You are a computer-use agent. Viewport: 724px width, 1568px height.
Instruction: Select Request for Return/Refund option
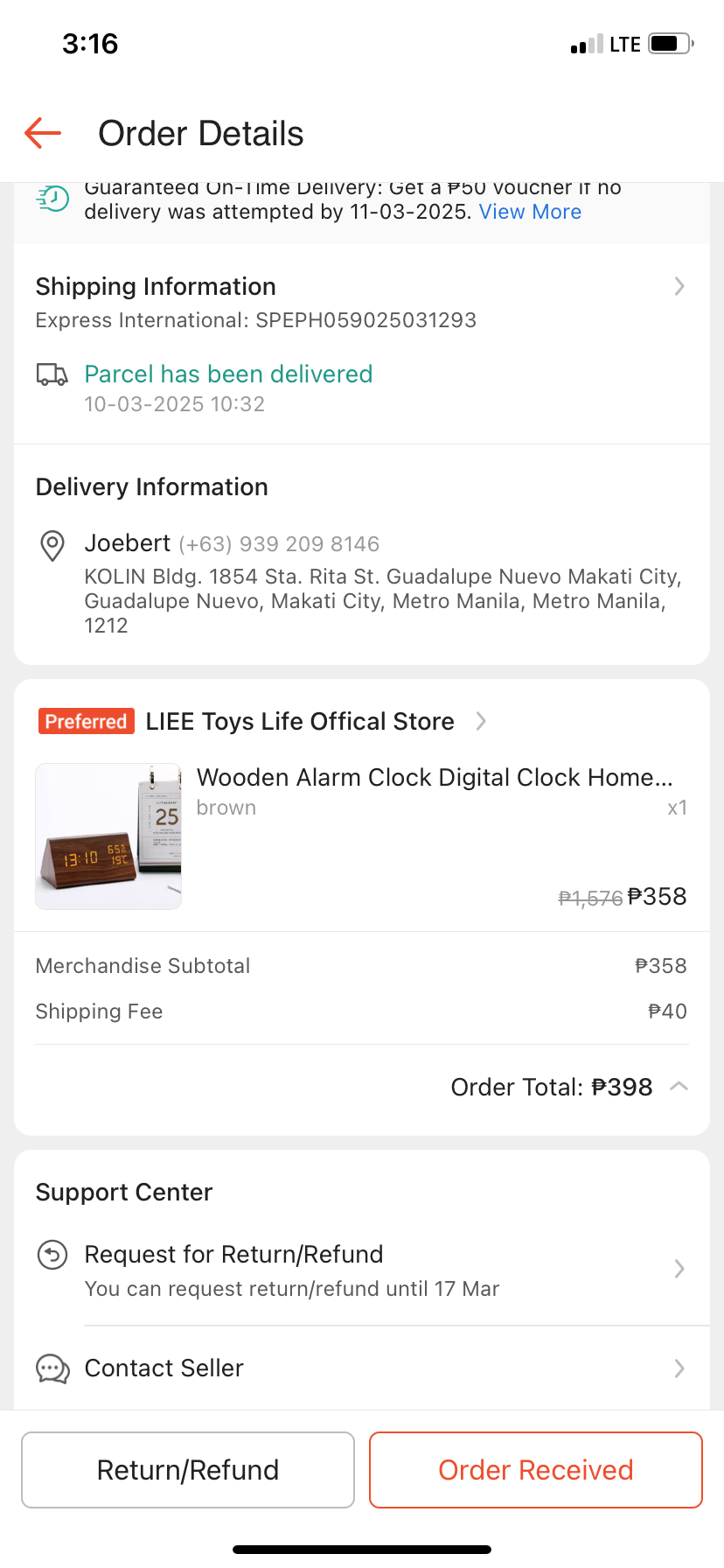234,1255
